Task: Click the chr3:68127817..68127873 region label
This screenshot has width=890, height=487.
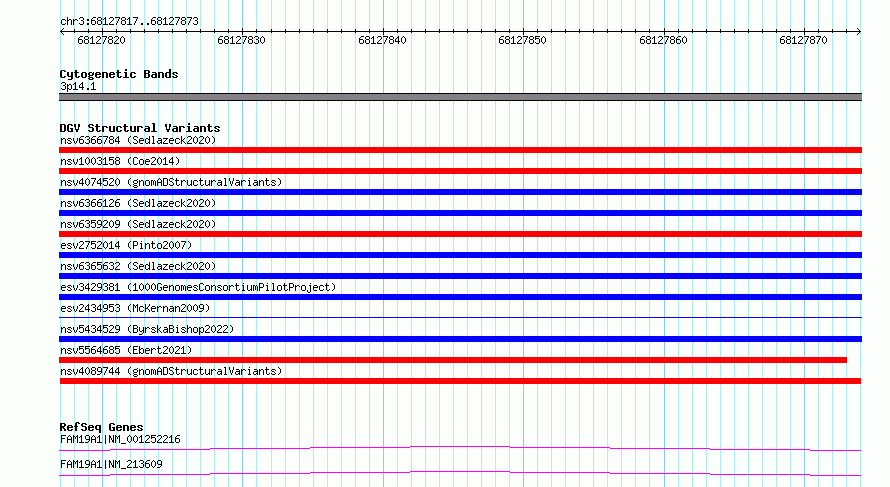Action: [129, 22]
